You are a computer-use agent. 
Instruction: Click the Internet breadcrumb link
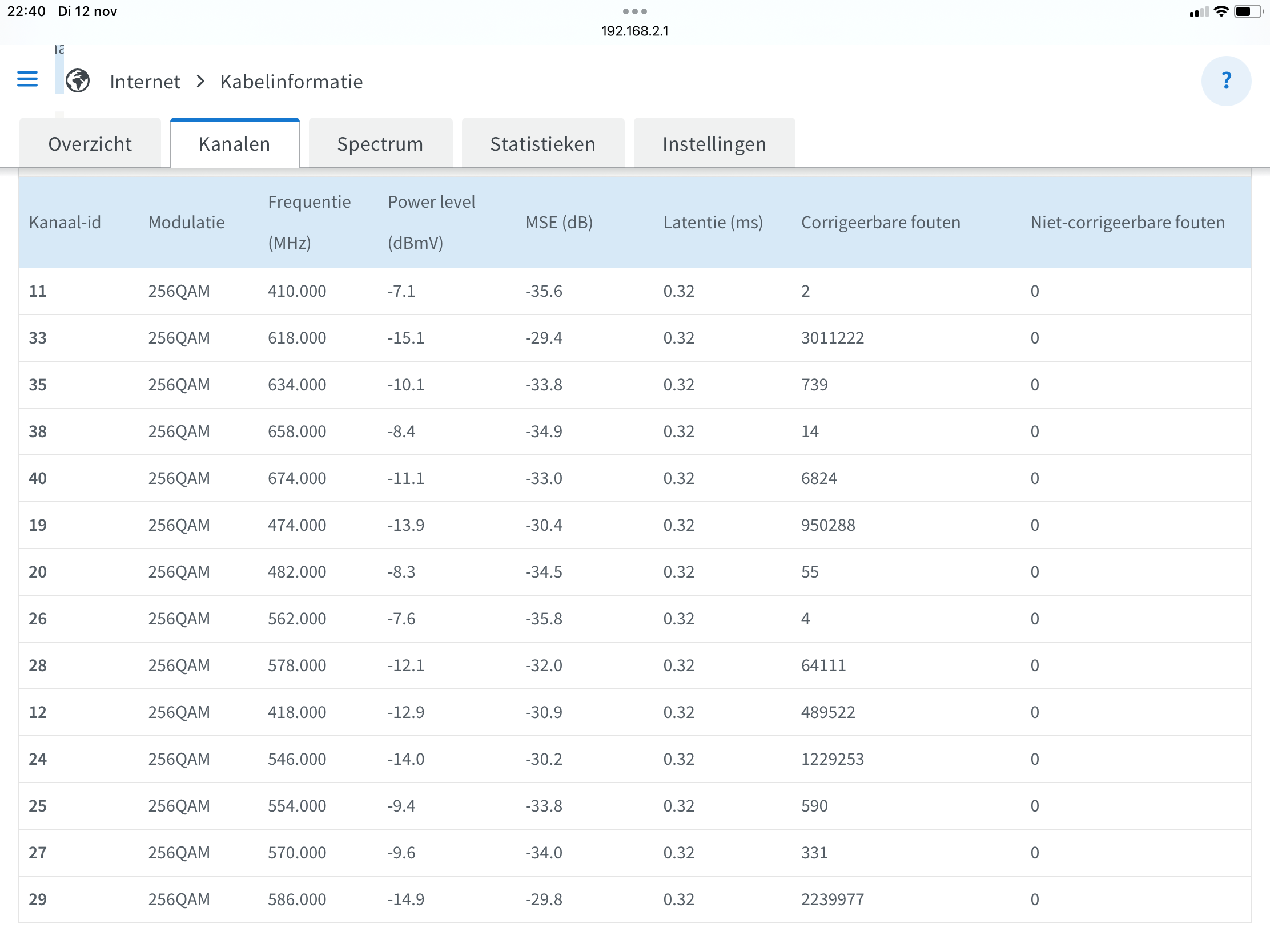(144, 82)
